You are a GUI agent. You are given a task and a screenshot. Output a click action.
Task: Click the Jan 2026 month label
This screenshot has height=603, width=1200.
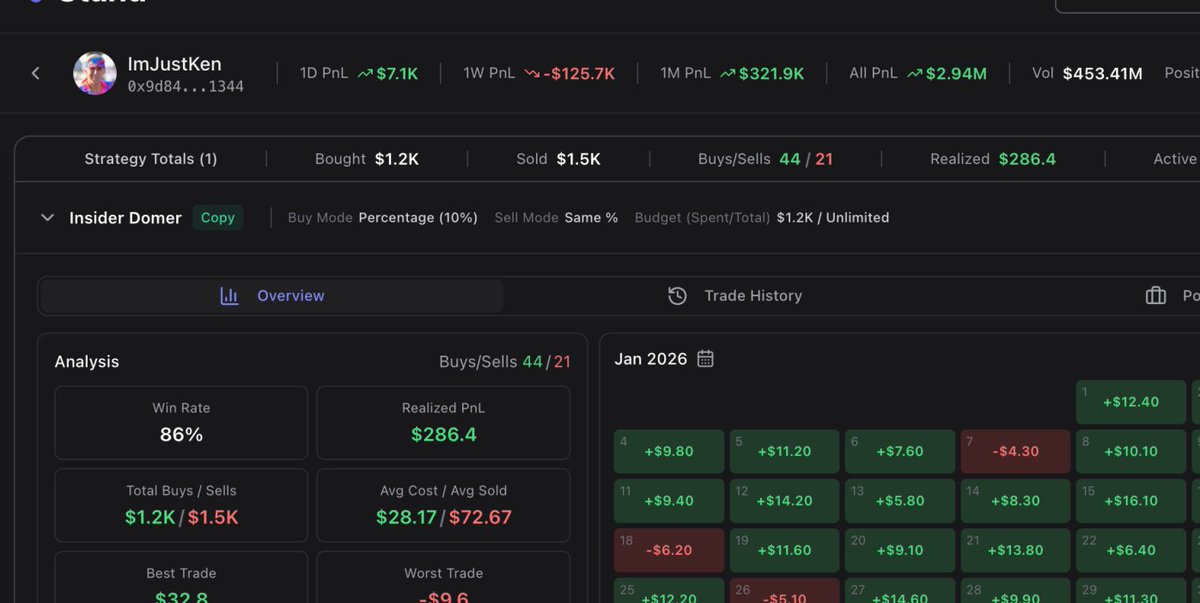click(x=651, y=358)
